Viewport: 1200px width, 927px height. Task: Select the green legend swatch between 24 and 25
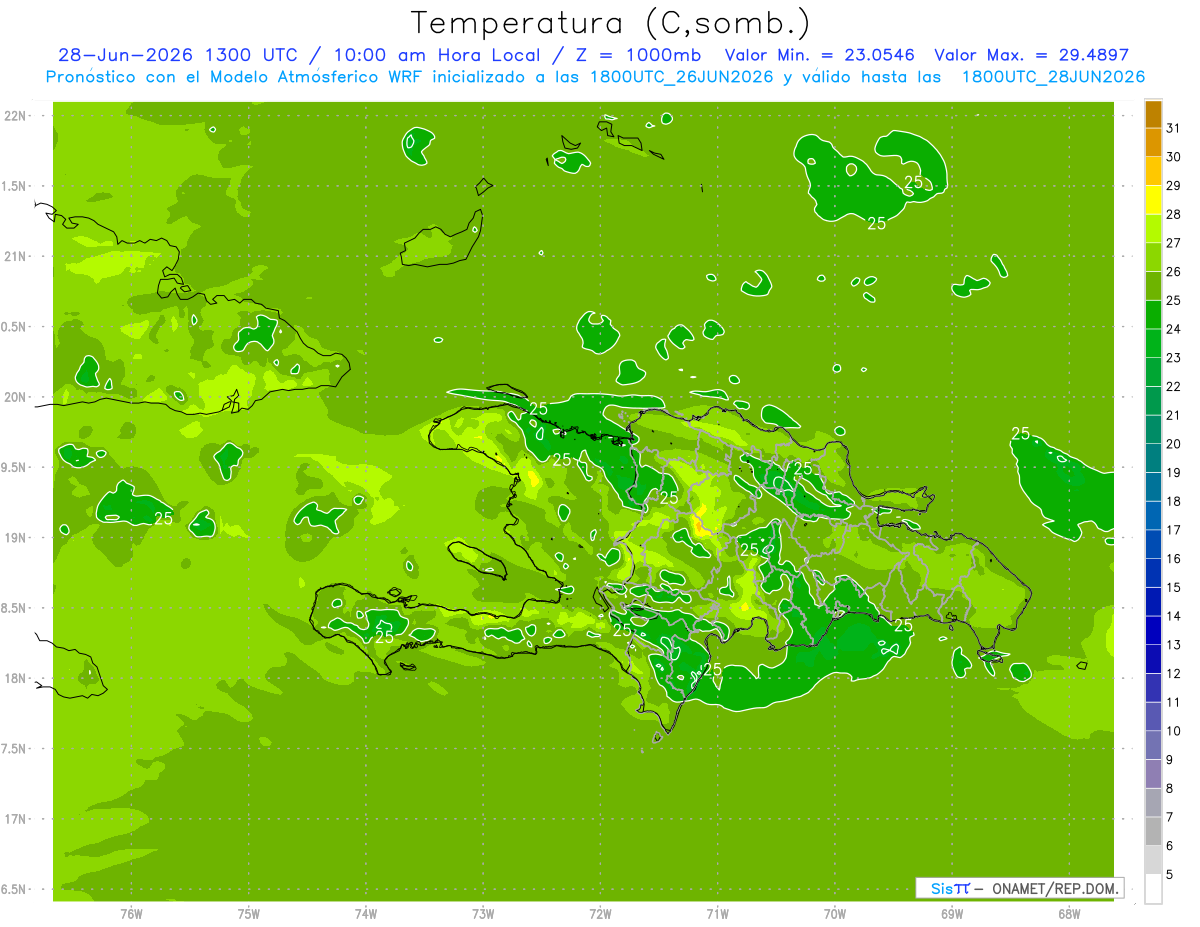(x=1153, y=315)
